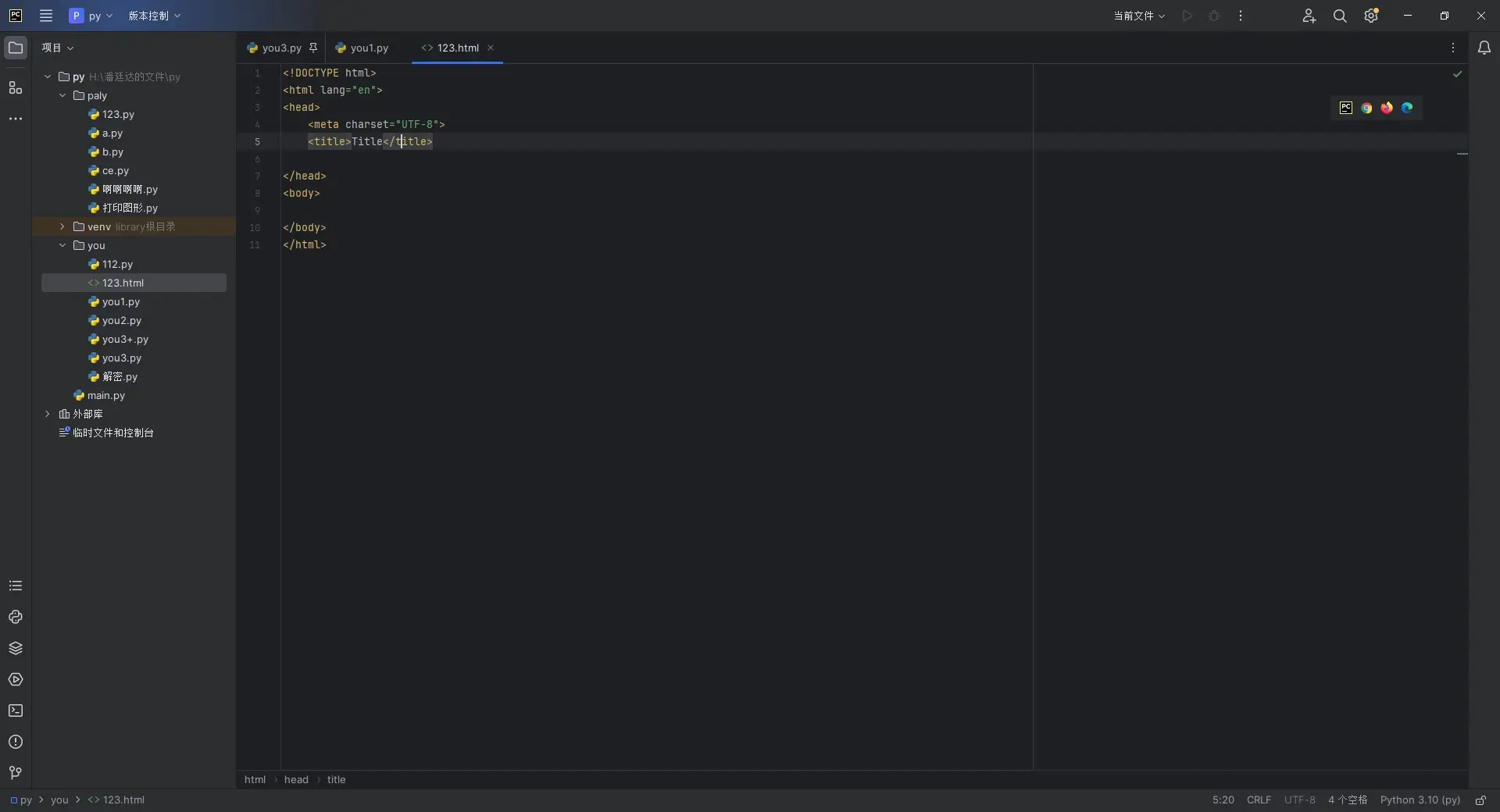Click the inspection checkmark indicator
Screen dimensions: 1500x812
[x=1457, y=74]
